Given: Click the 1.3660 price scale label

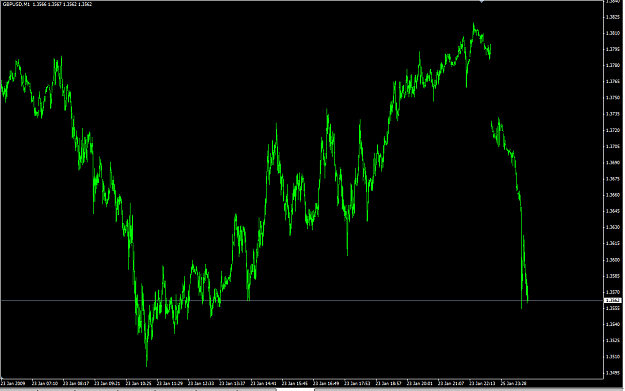Looking at the screenshot, I should click(613, 195).
